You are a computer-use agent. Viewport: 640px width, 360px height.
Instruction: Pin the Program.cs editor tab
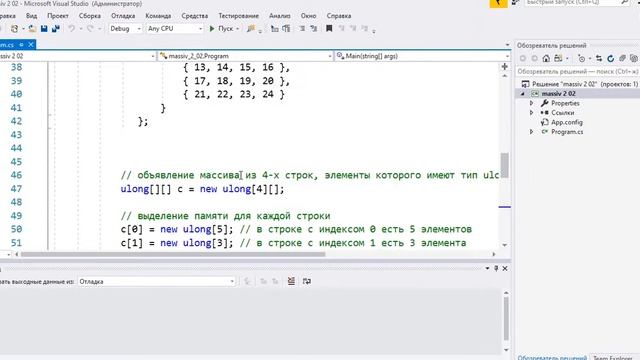tap(21, 44)
